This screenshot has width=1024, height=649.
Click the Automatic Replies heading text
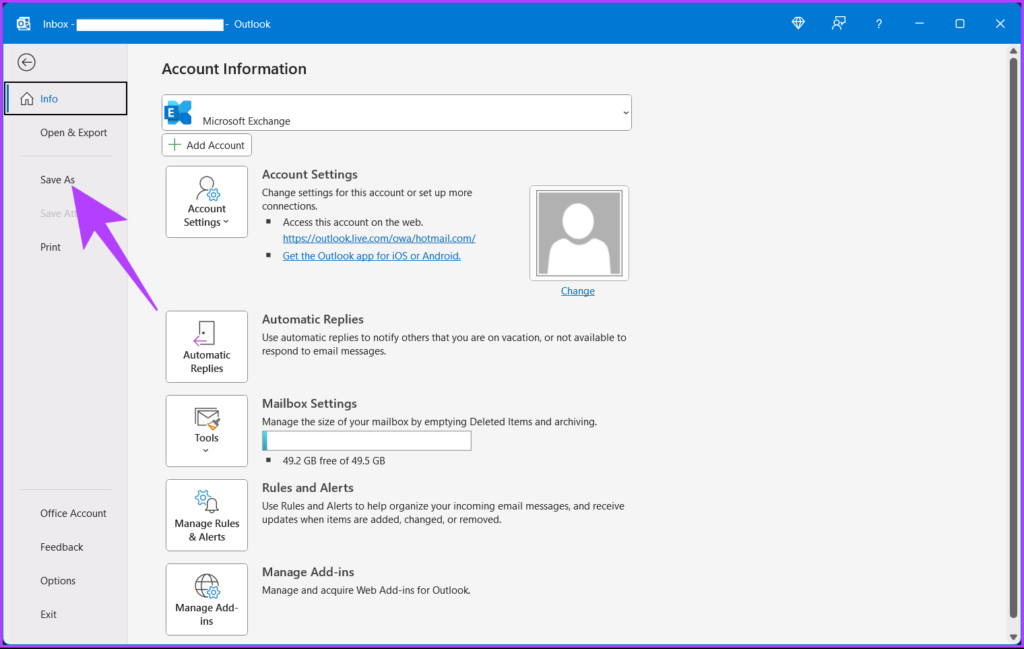click(x=313, y=319)
